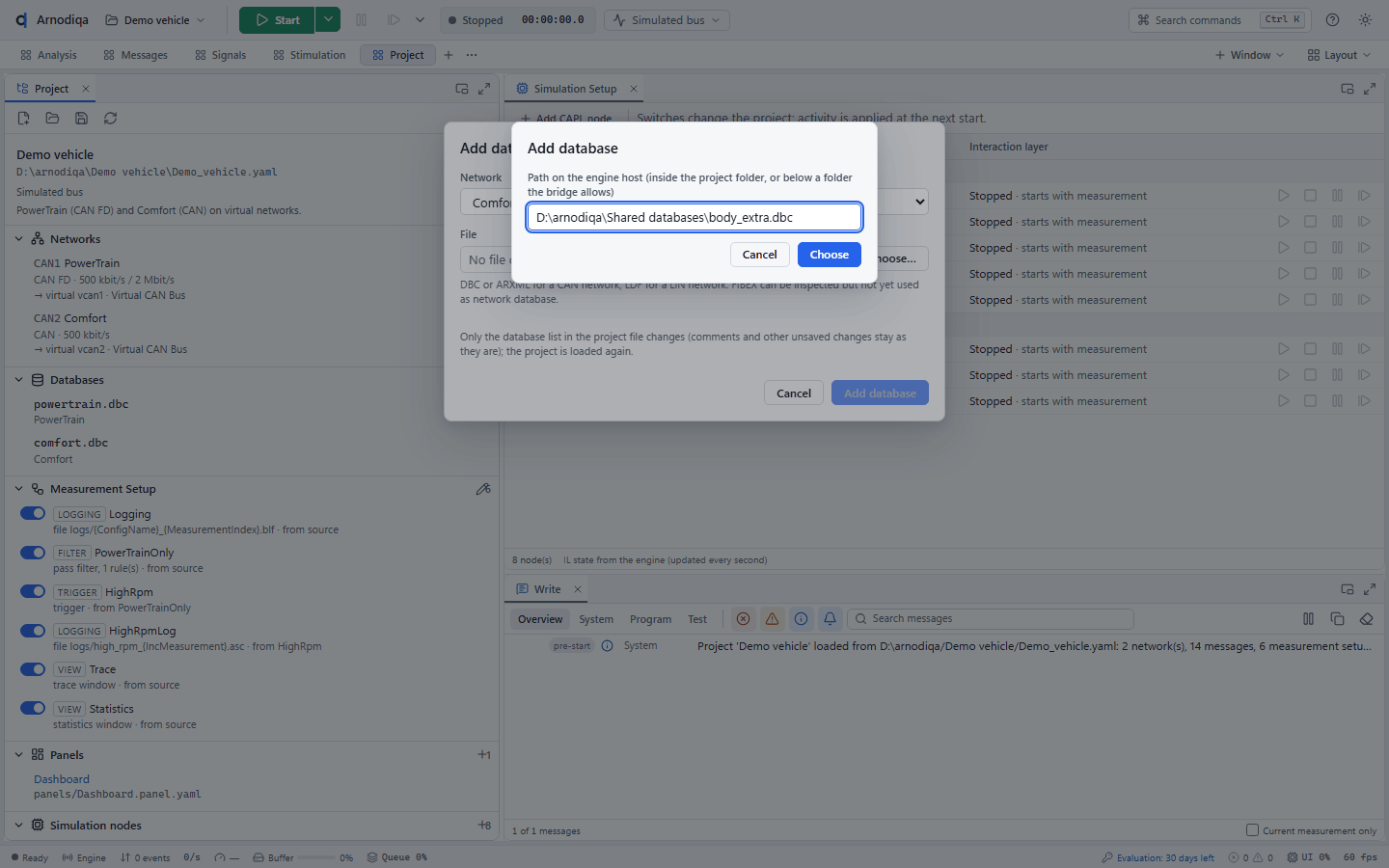
Task: Collapse the Panels section
Action: pos(18,755)
